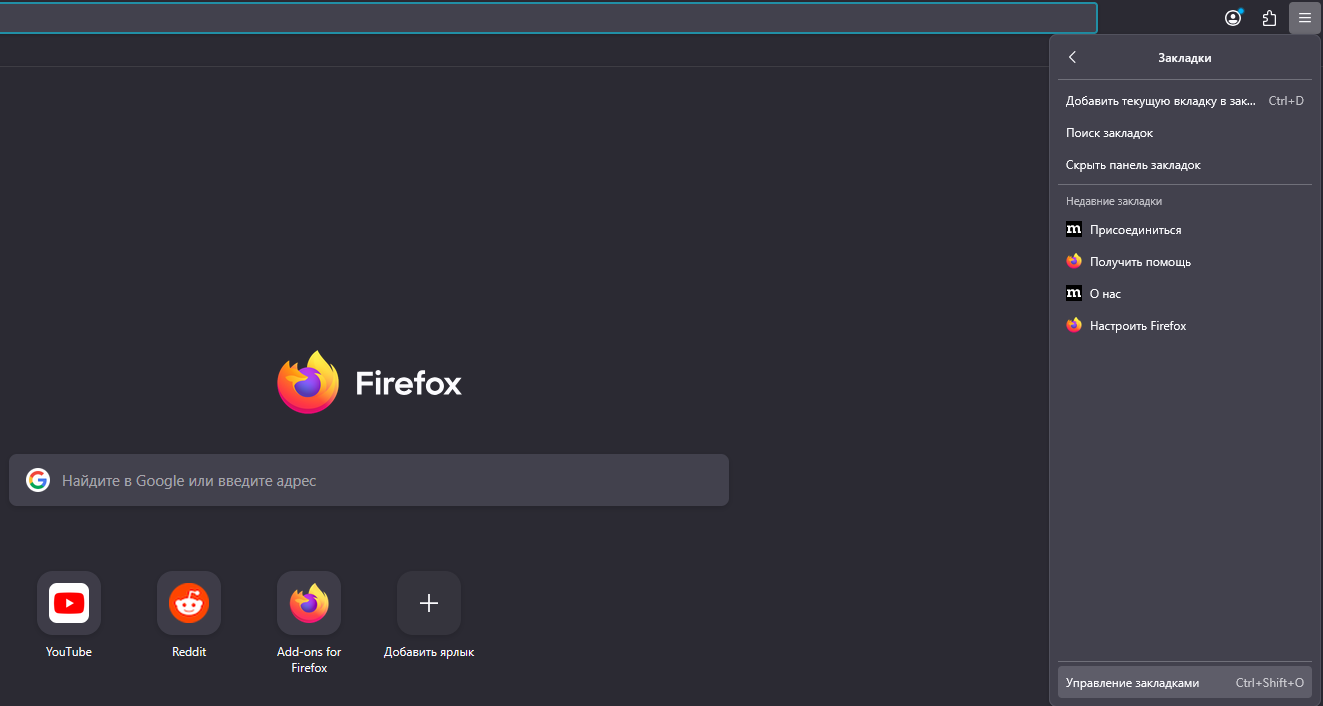Go back from the Закладки panel
The image size is (1323, 706).
tap(1072, 57)
